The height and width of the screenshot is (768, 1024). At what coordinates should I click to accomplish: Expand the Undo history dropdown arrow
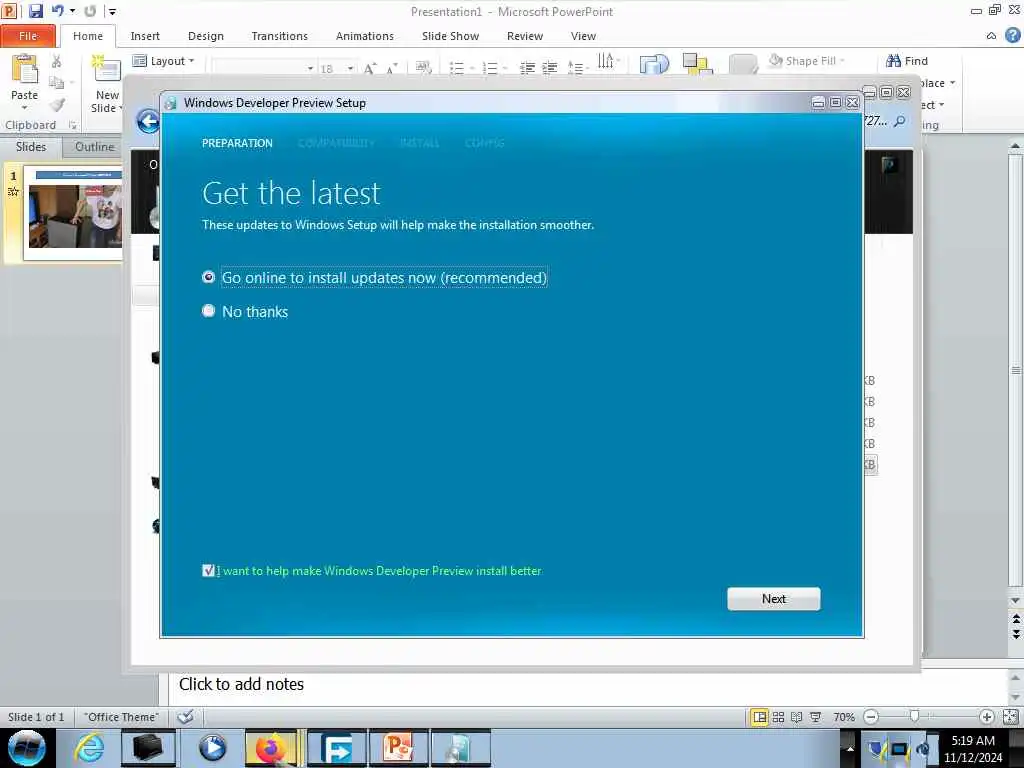tap(72, 11)
